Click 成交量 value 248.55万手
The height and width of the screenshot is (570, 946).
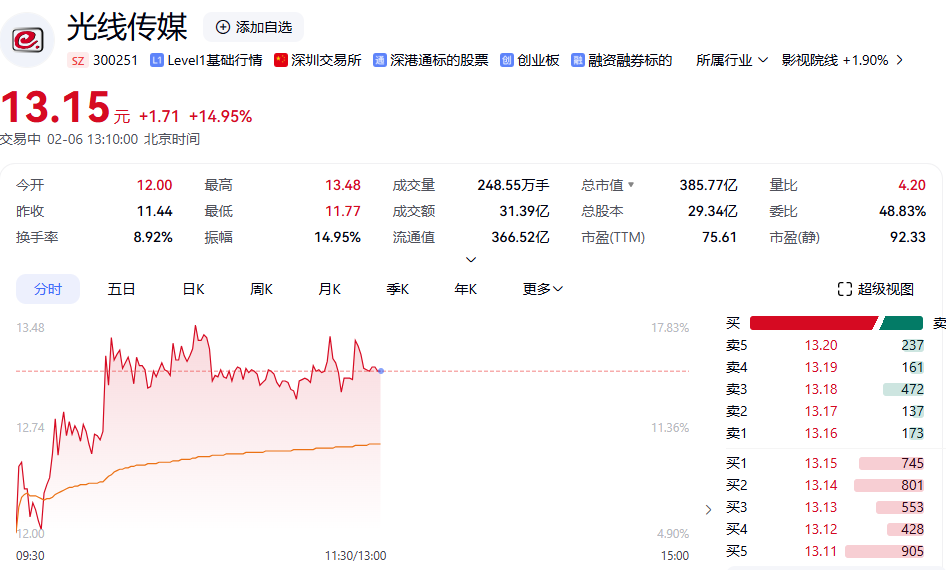tap(513, 185)
